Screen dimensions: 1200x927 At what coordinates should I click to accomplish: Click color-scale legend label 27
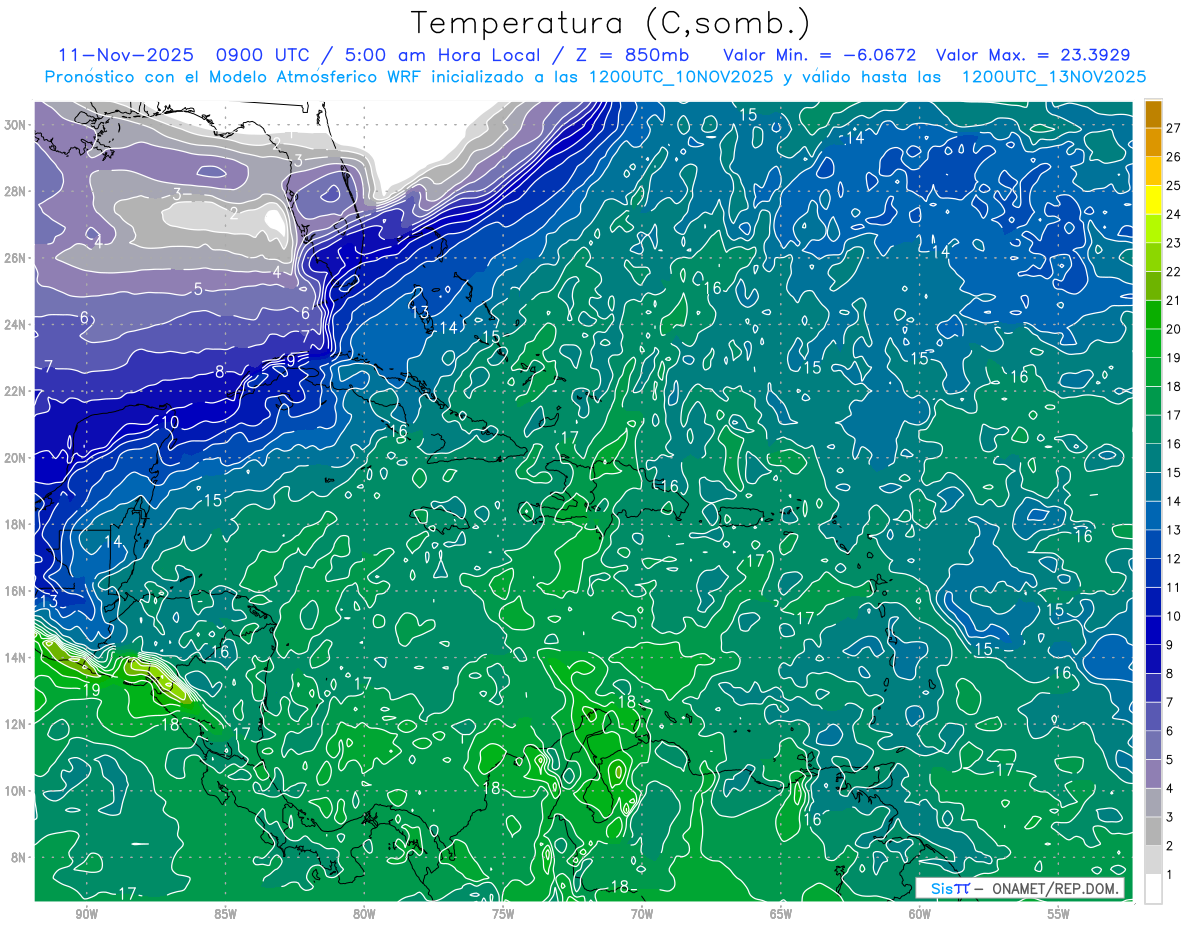1173,128
